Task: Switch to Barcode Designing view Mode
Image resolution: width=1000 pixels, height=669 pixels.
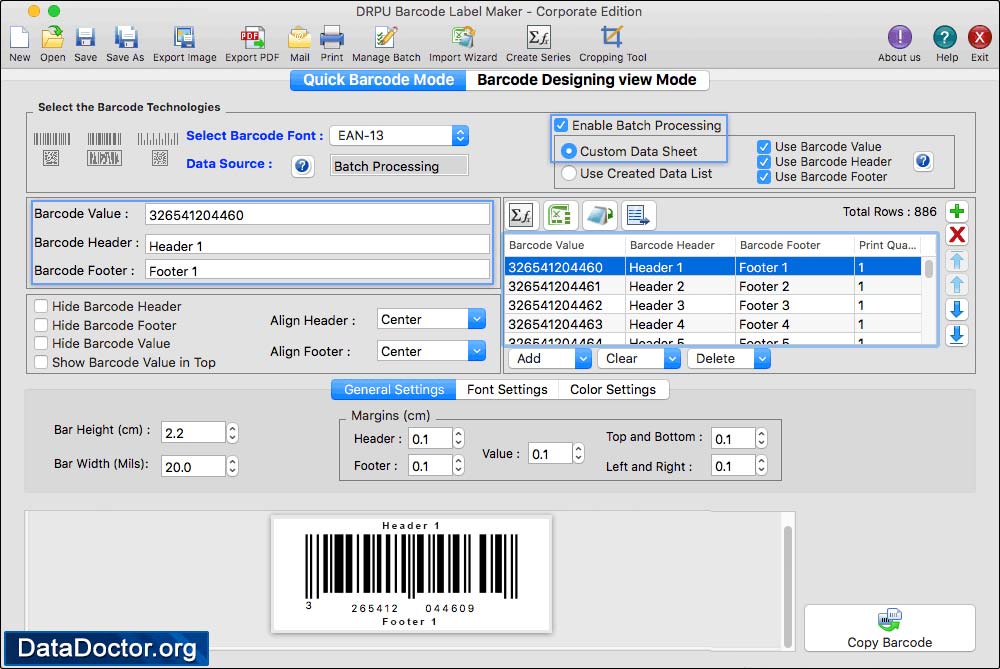Action: [587, 80]
